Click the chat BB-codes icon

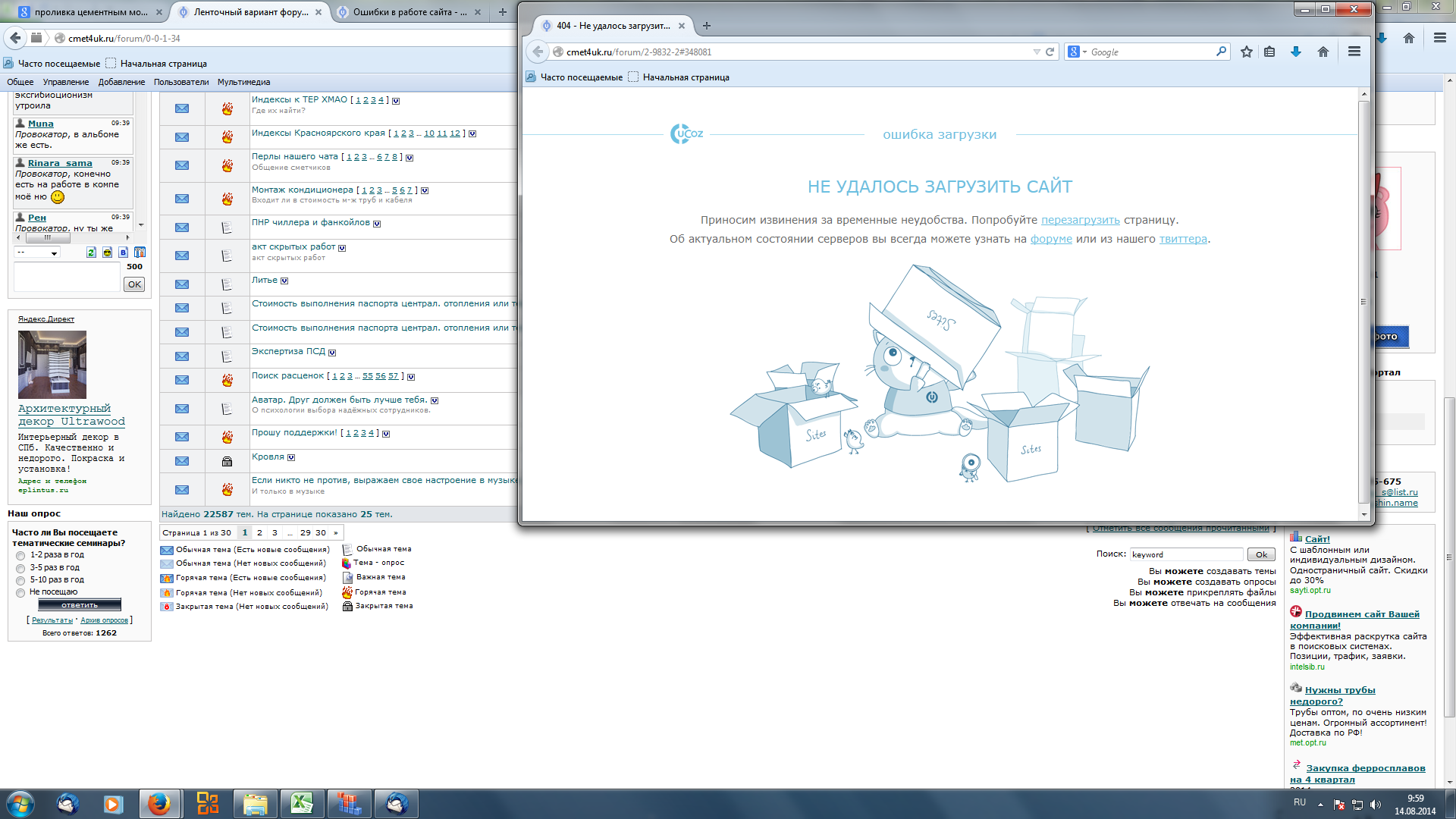[x=123, y=253]
